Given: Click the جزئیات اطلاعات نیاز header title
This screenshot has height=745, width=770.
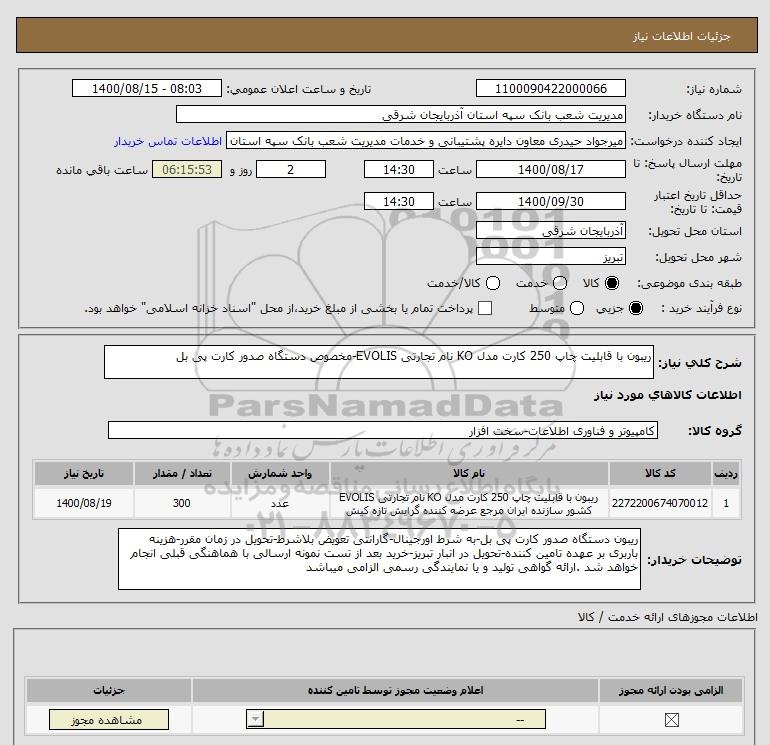Looking at the screenshot, I should pos(682,36).
